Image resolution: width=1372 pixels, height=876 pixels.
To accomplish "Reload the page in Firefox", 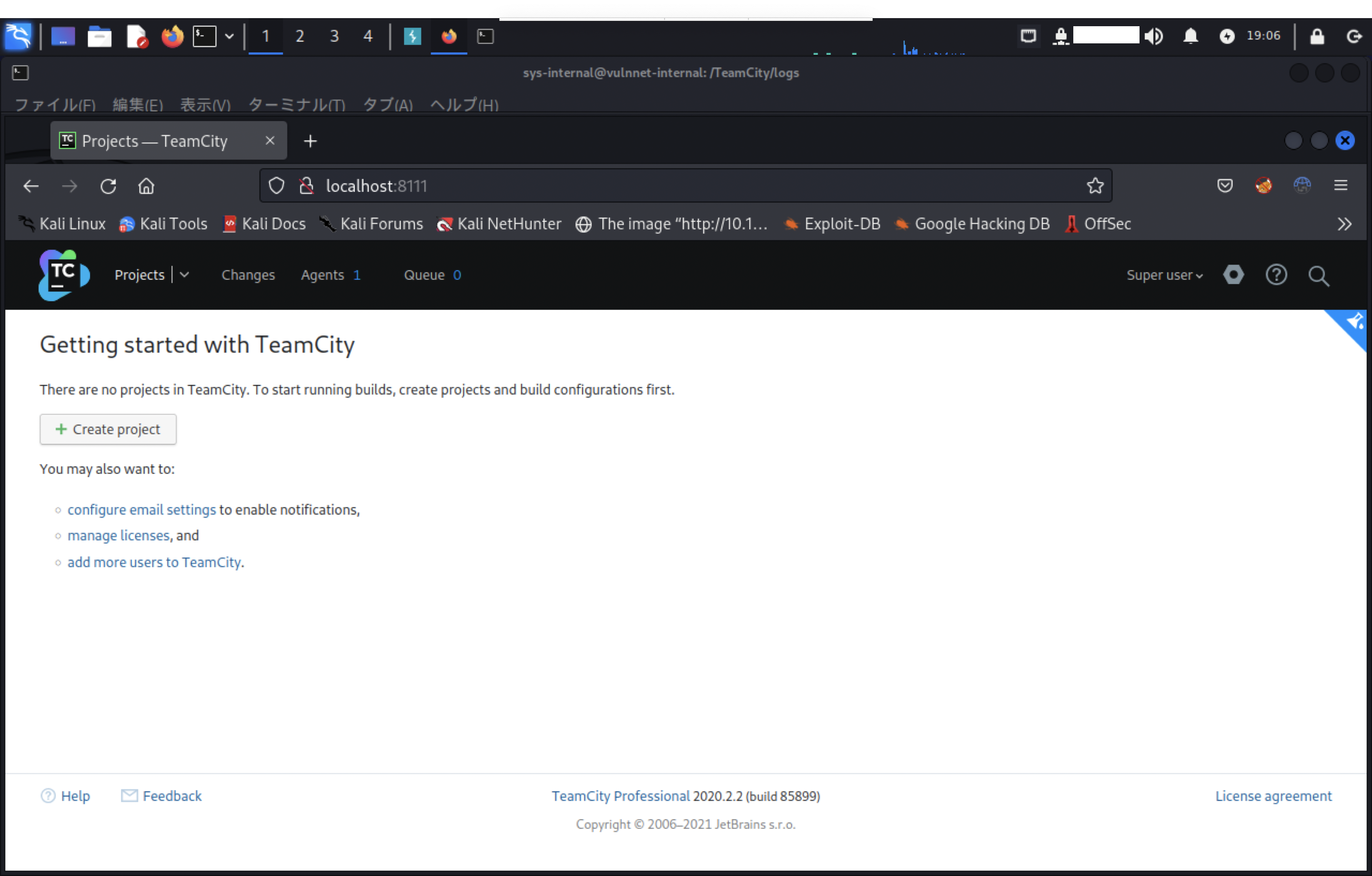I will click(x=108, y=186).
